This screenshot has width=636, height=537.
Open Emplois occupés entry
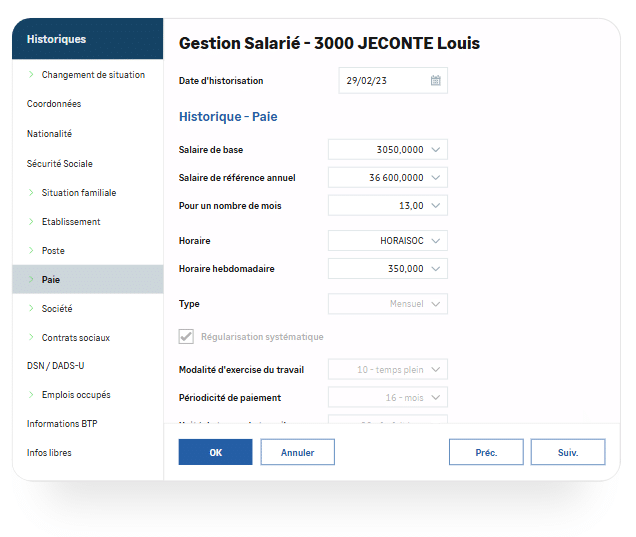pyautogui.click(x=76, y=395)
